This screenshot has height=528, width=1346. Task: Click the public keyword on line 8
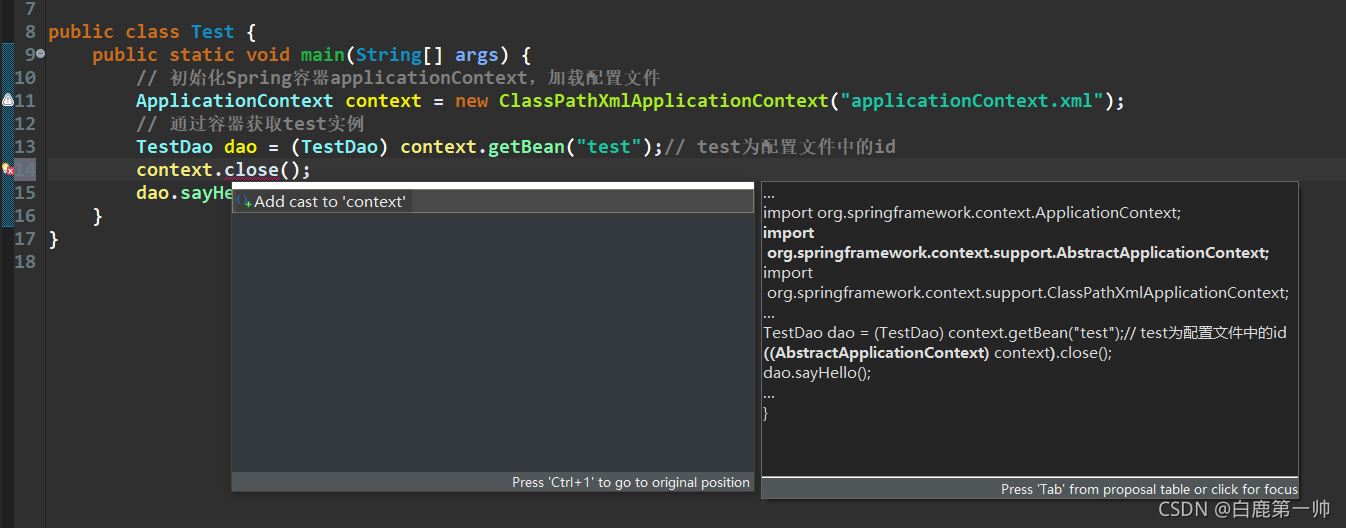point(81,32)
